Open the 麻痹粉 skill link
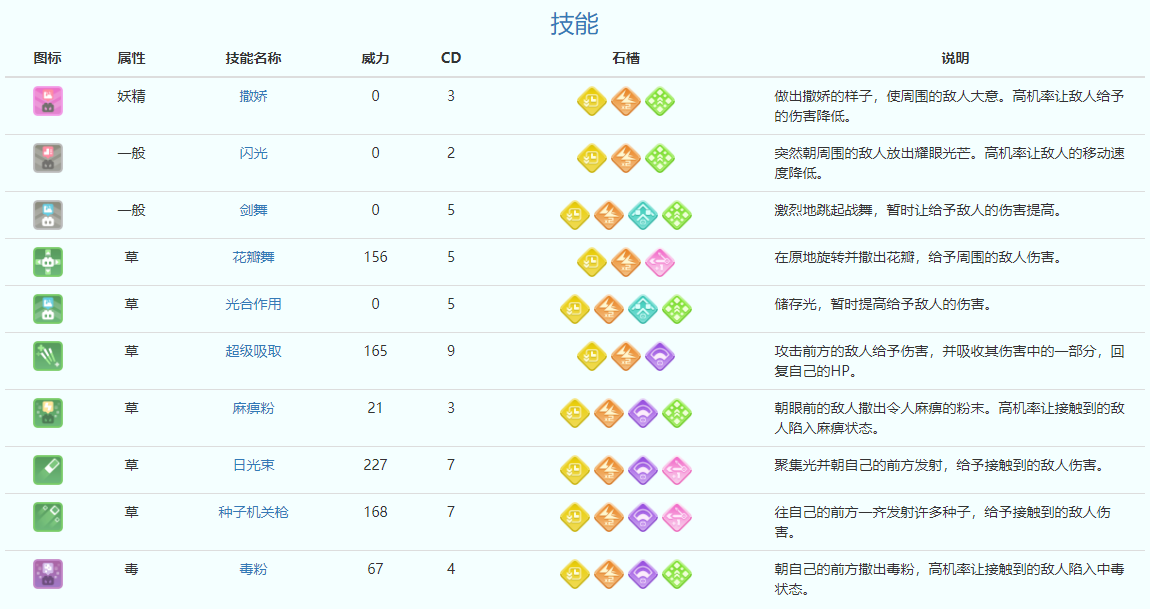 coord(253,408)
